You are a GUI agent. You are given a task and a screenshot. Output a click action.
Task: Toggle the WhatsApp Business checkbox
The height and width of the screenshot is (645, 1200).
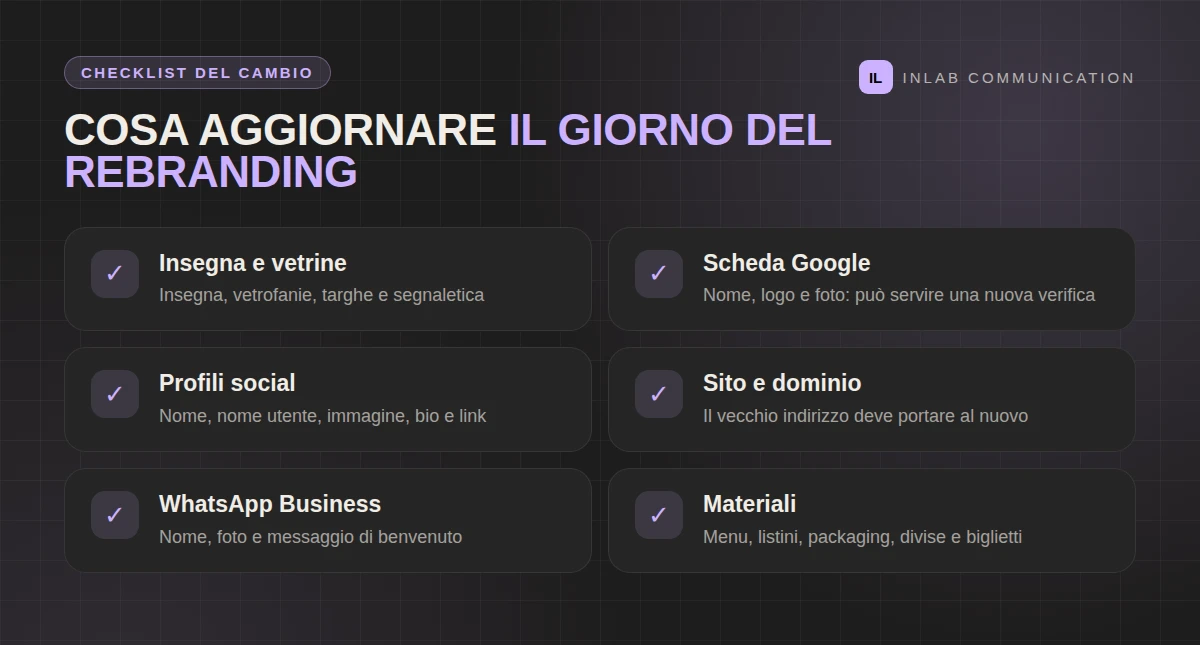tap(115, 515)
